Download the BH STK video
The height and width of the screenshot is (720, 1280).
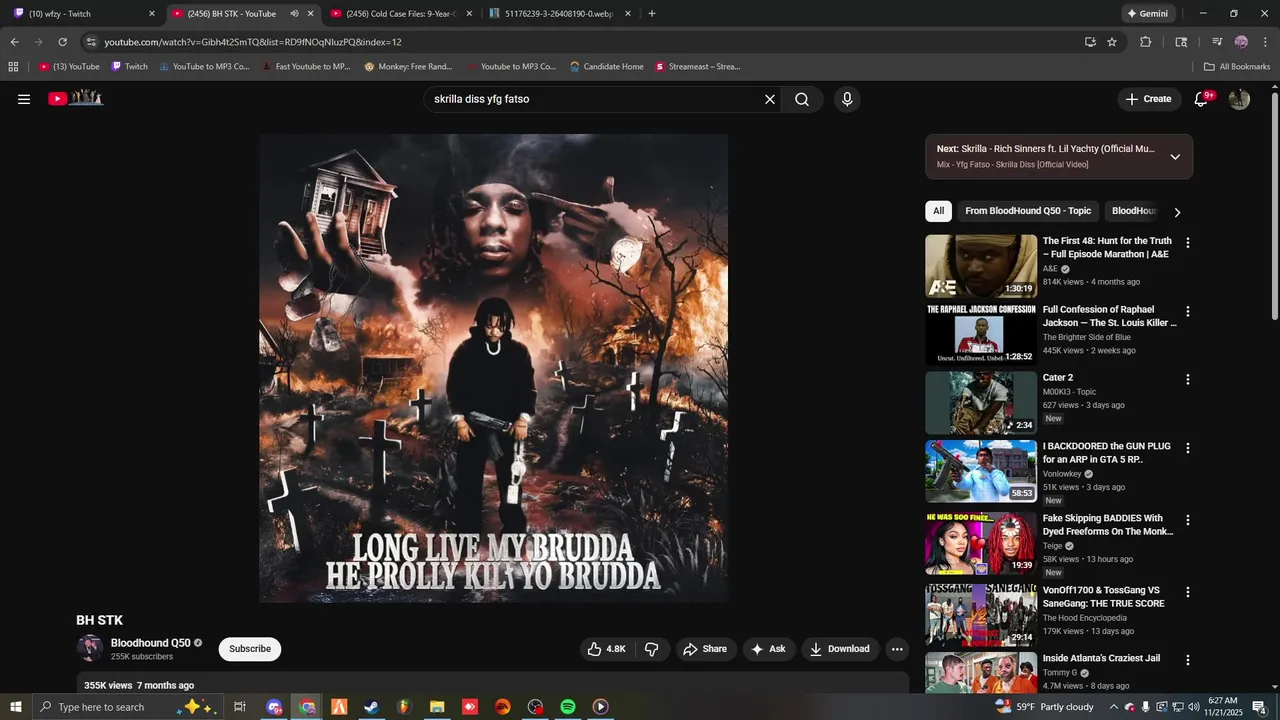(x=840, y=649)
